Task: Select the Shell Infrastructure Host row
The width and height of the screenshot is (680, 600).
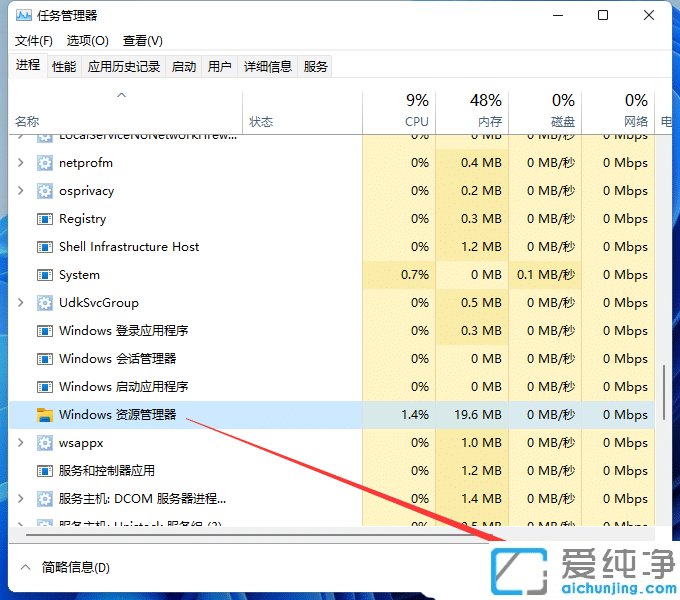Action: click(x=331, y=247)
